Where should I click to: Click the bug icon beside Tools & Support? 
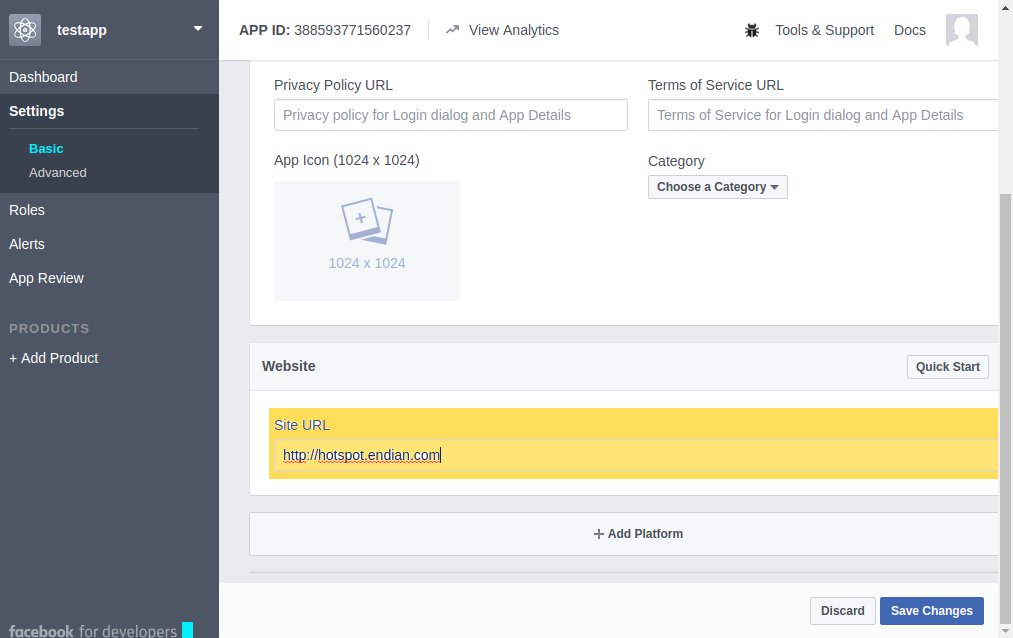coord(752,30)
